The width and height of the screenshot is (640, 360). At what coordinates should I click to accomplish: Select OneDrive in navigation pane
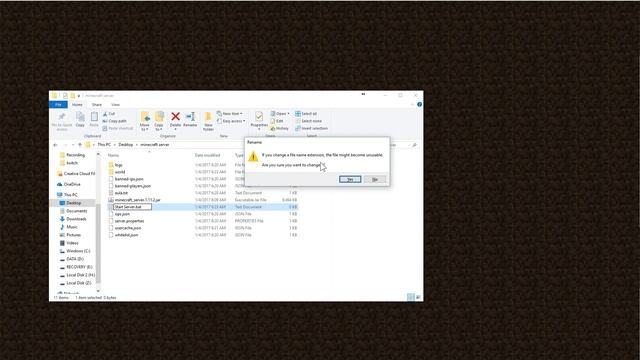69,184
